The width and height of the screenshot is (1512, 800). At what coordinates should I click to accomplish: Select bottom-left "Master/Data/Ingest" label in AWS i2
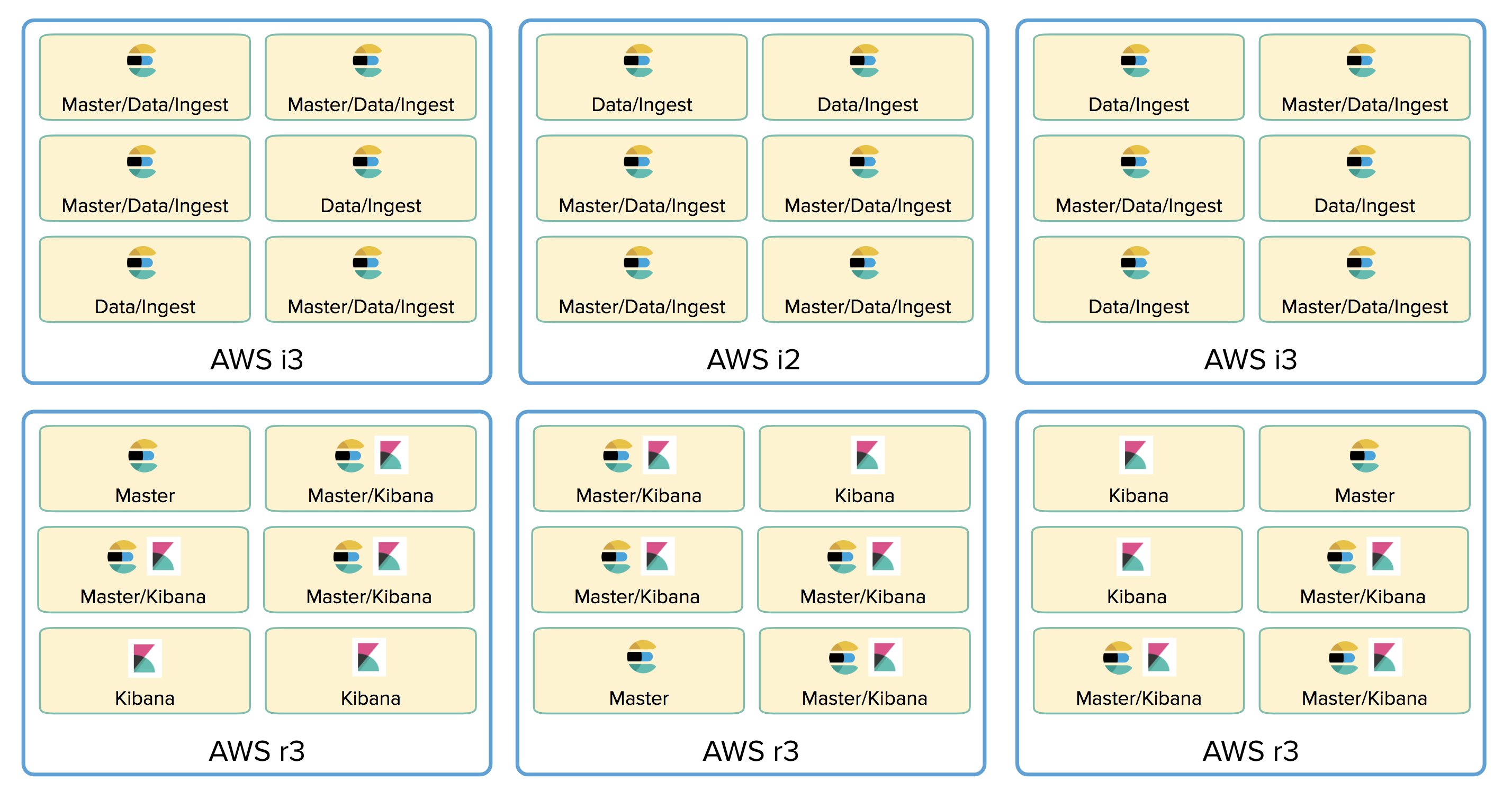tap(642, 306)
